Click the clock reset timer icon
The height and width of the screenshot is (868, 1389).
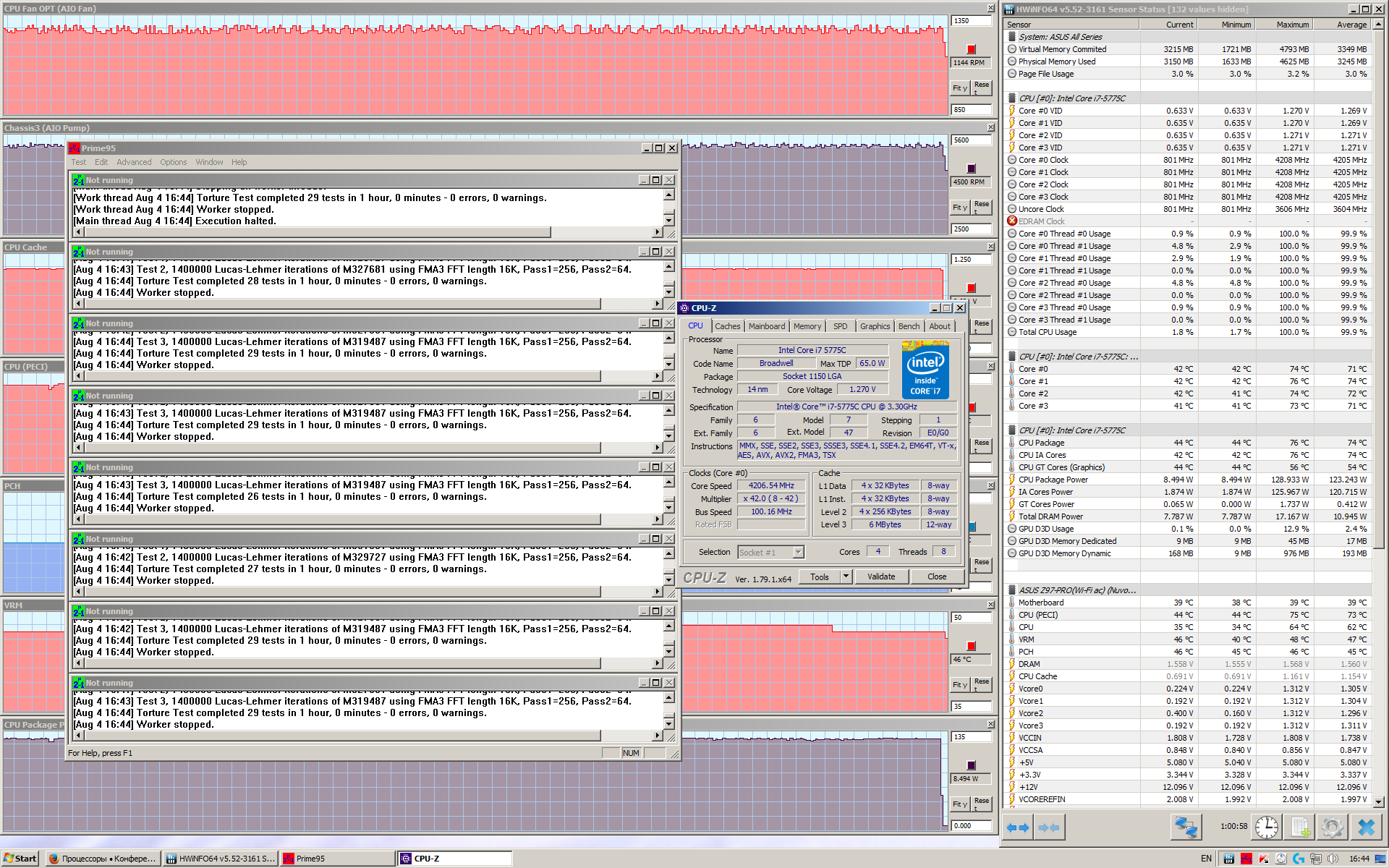click(1266, 827)
